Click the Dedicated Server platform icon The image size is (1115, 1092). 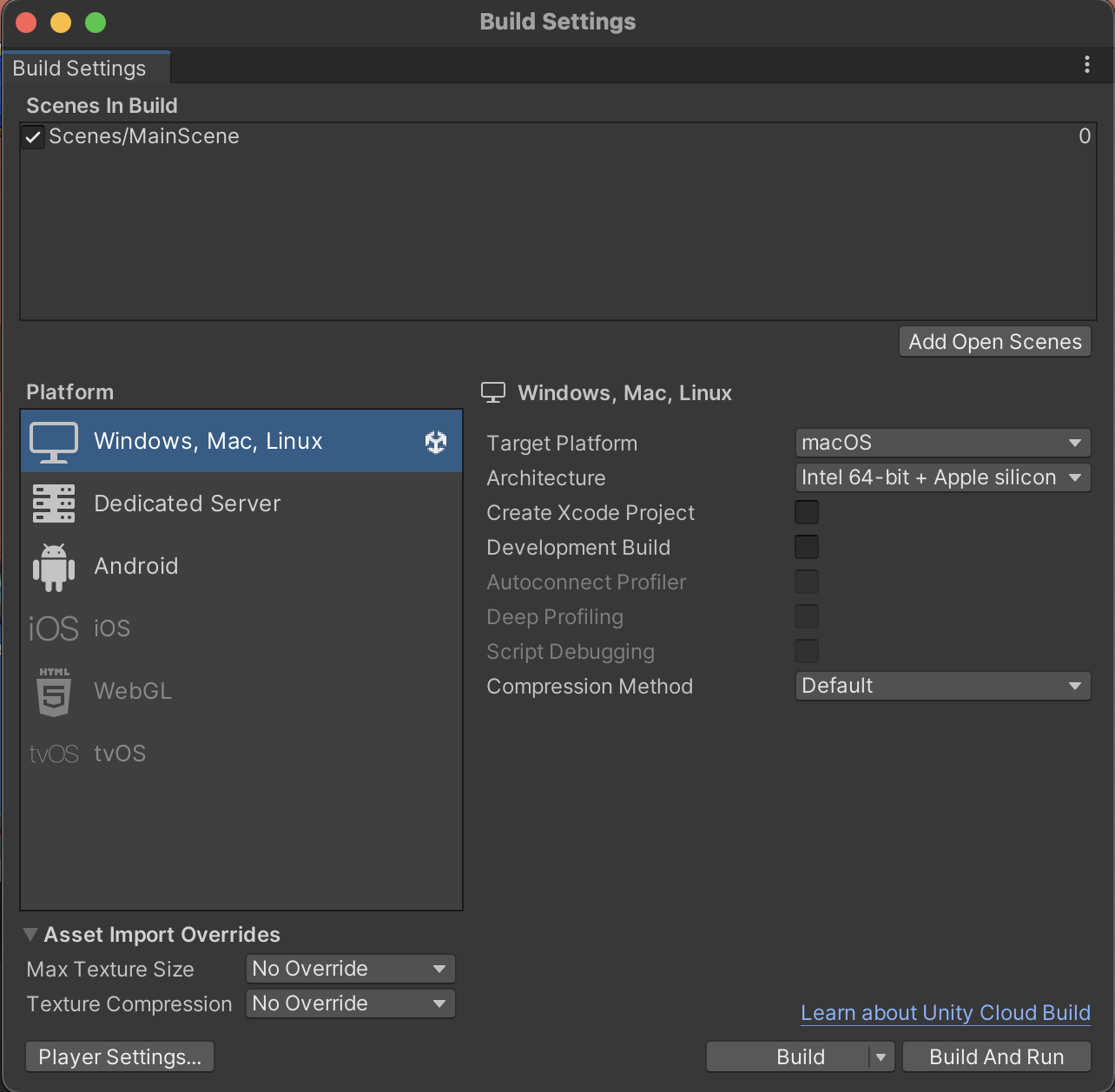54,503
